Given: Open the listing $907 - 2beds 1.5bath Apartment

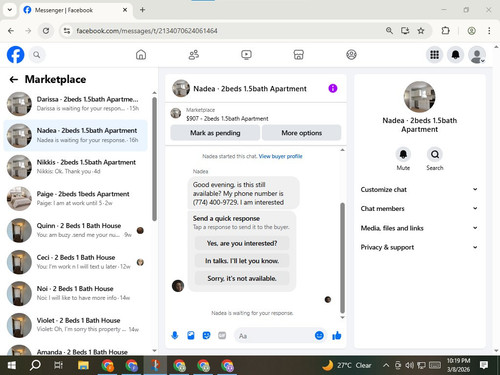Looking at the screenshot, I should pyautogui.click(x=227, y=118).
